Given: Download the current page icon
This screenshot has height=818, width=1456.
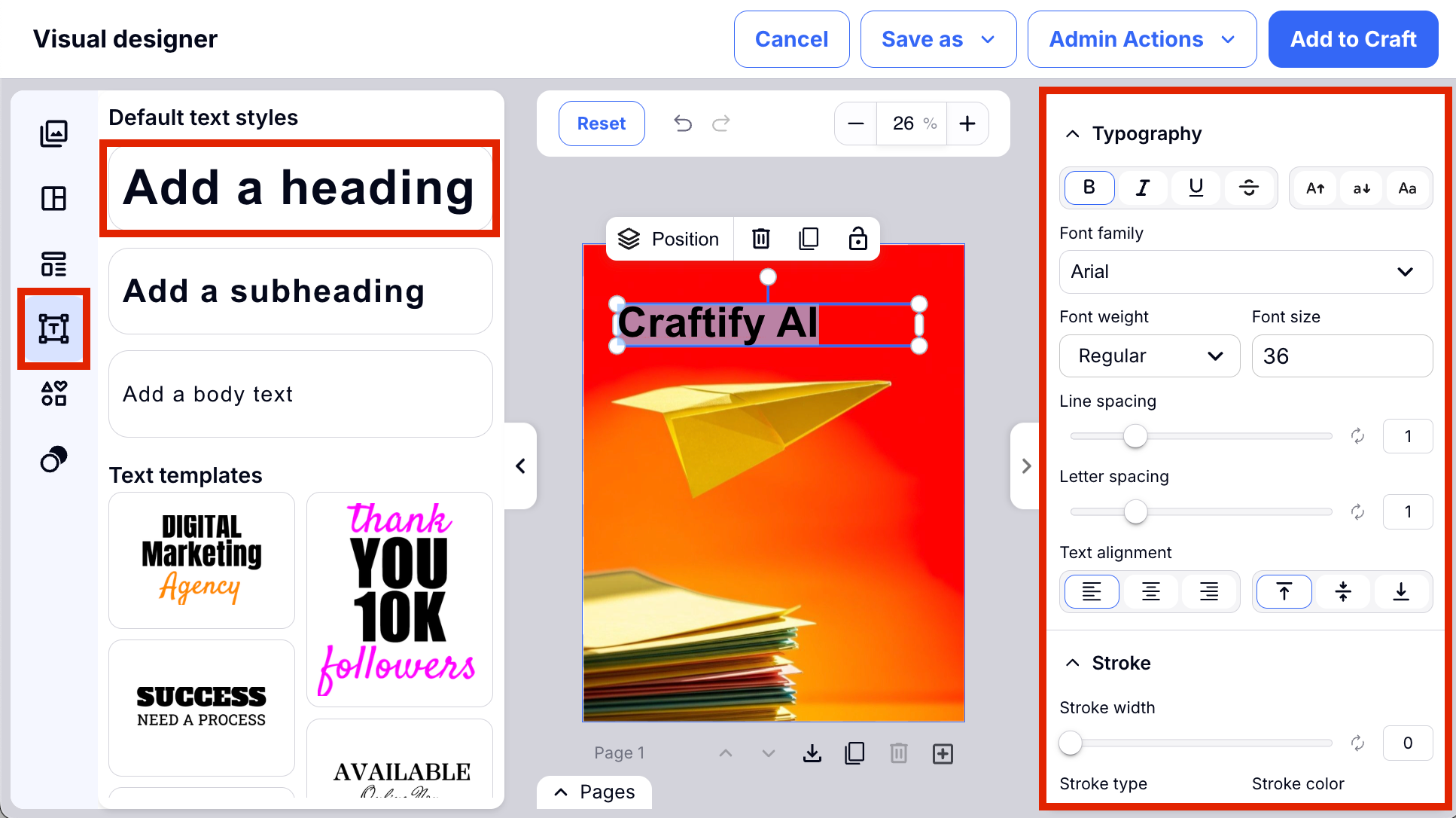Looking at the screenshot, I should click(812, 753).
